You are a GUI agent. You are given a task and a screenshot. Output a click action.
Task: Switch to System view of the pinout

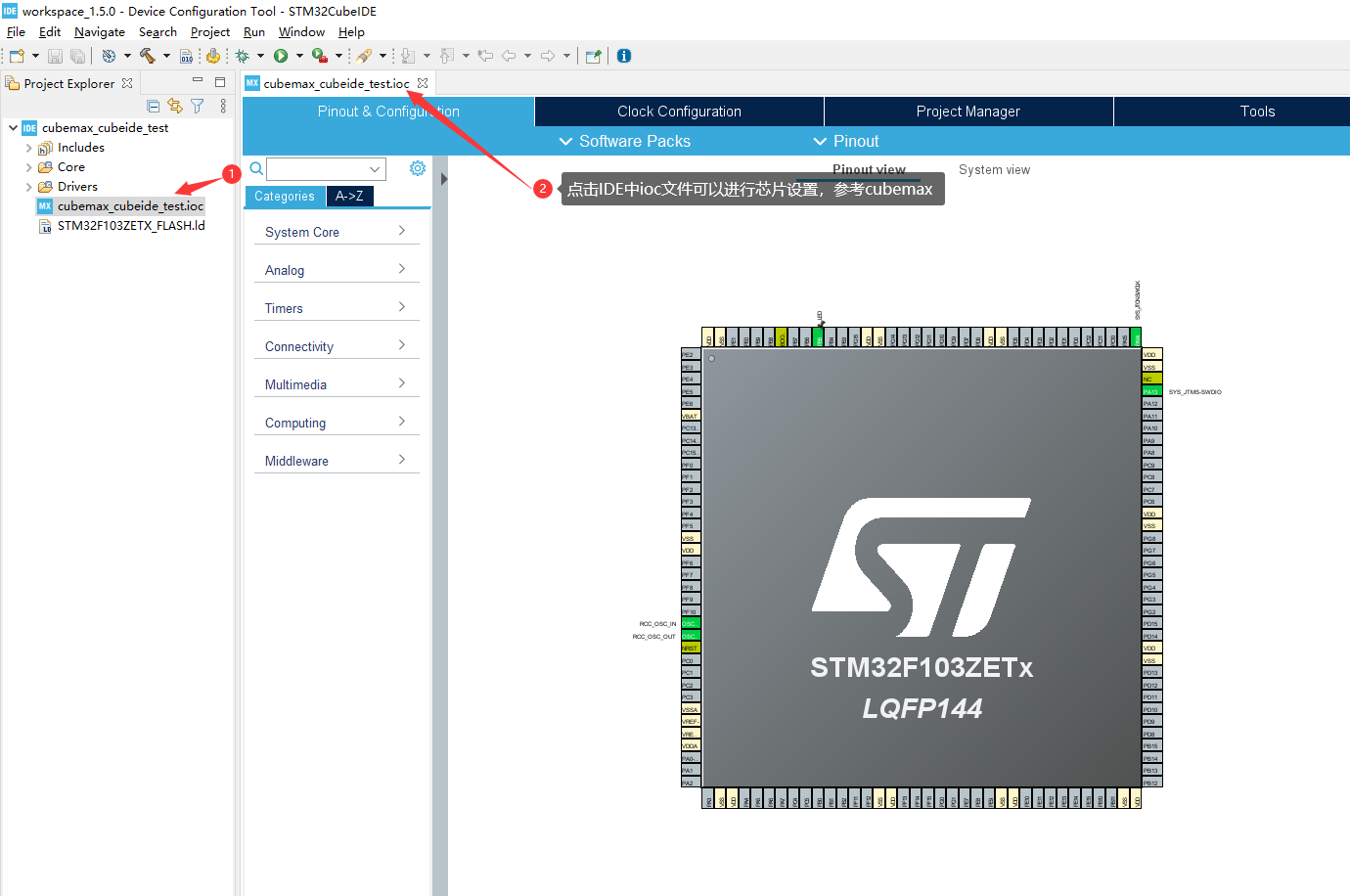coord(994,169)
